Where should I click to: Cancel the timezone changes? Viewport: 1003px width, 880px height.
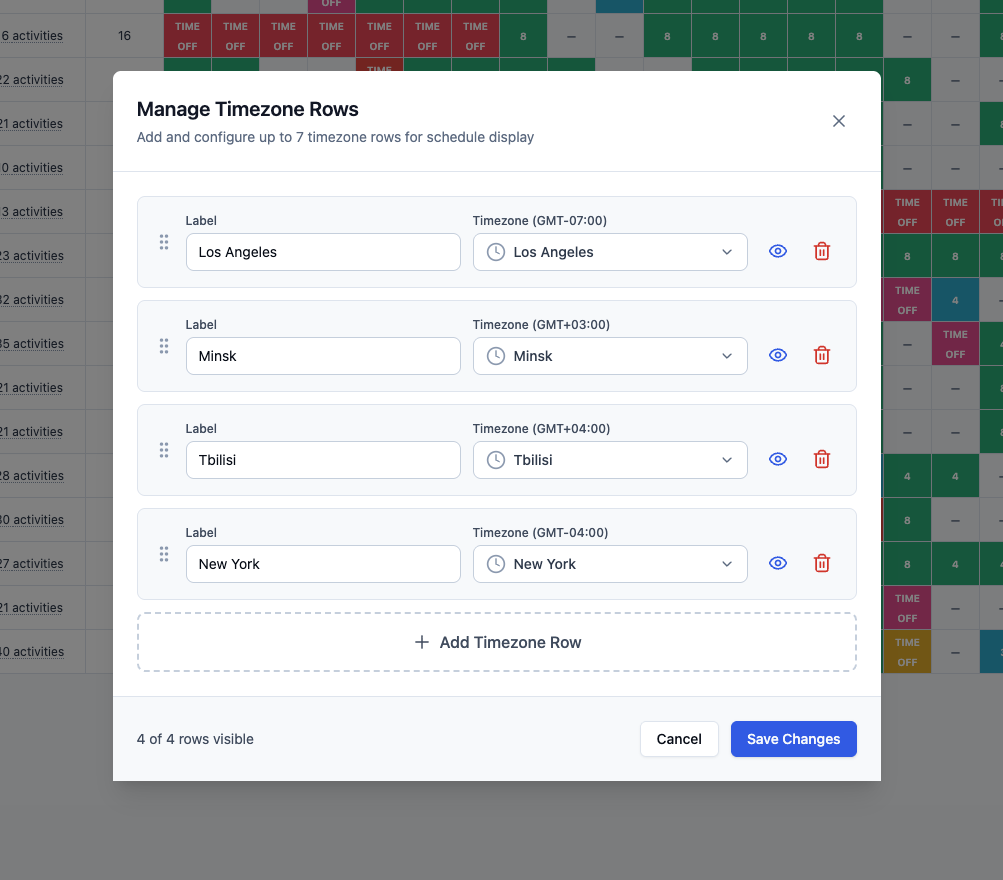[x=679, y=739]
